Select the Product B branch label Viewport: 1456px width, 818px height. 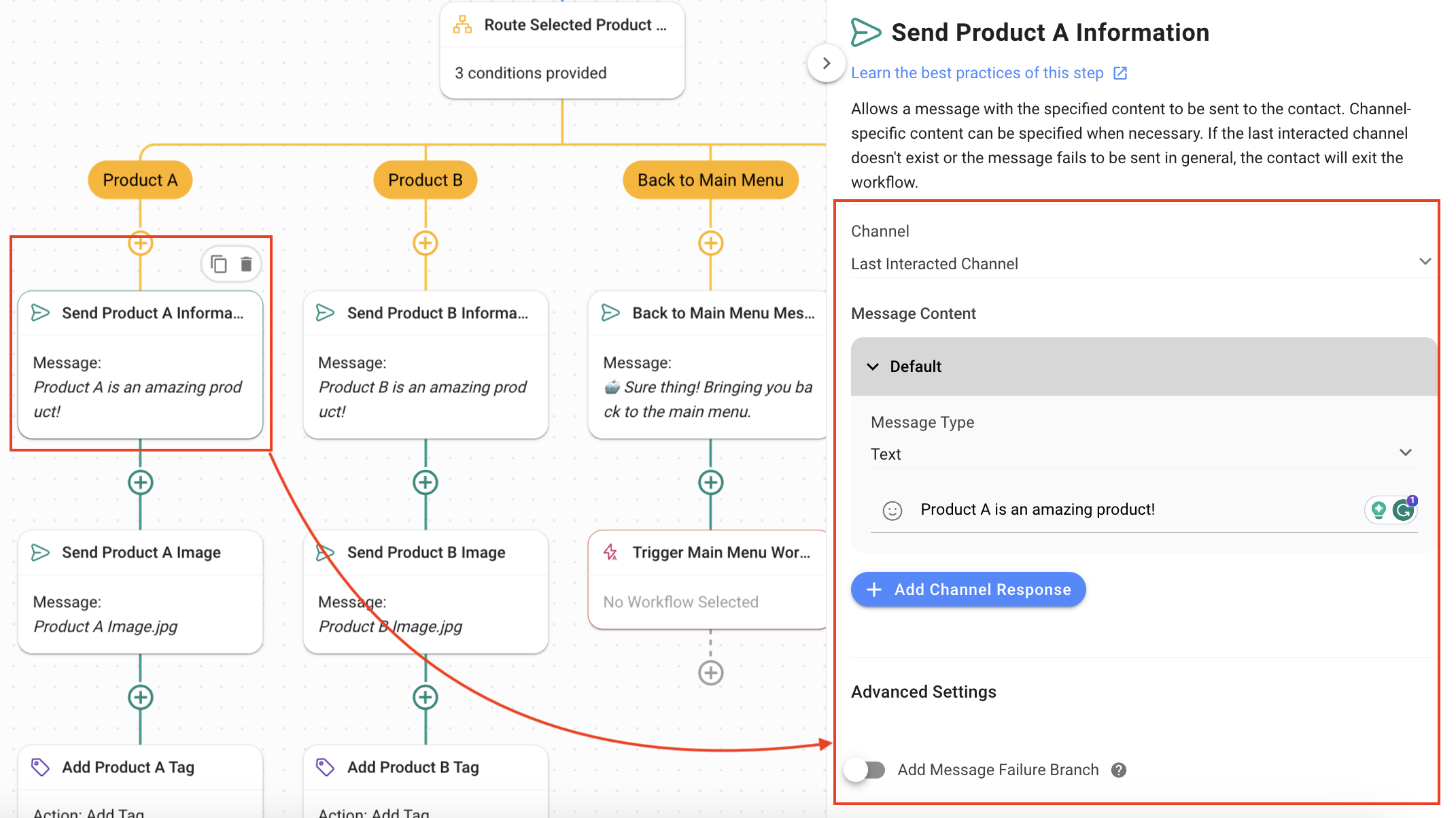426,180
